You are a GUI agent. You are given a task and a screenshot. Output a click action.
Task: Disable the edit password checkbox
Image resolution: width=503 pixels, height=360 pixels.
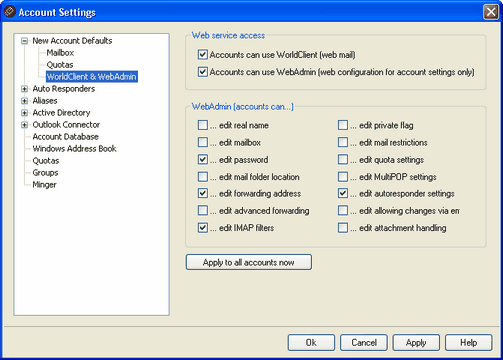click(x=203, y=160)
